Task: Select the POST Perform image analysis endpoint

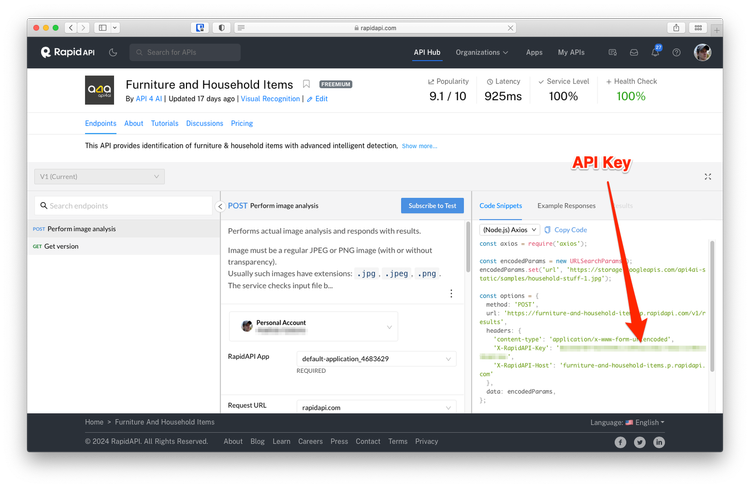Action: tap(123, 229)
